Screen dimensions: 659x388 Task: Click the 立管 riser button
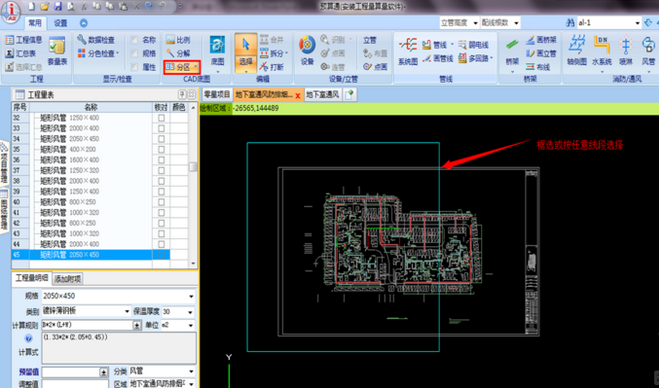click(x=370, y=40)
